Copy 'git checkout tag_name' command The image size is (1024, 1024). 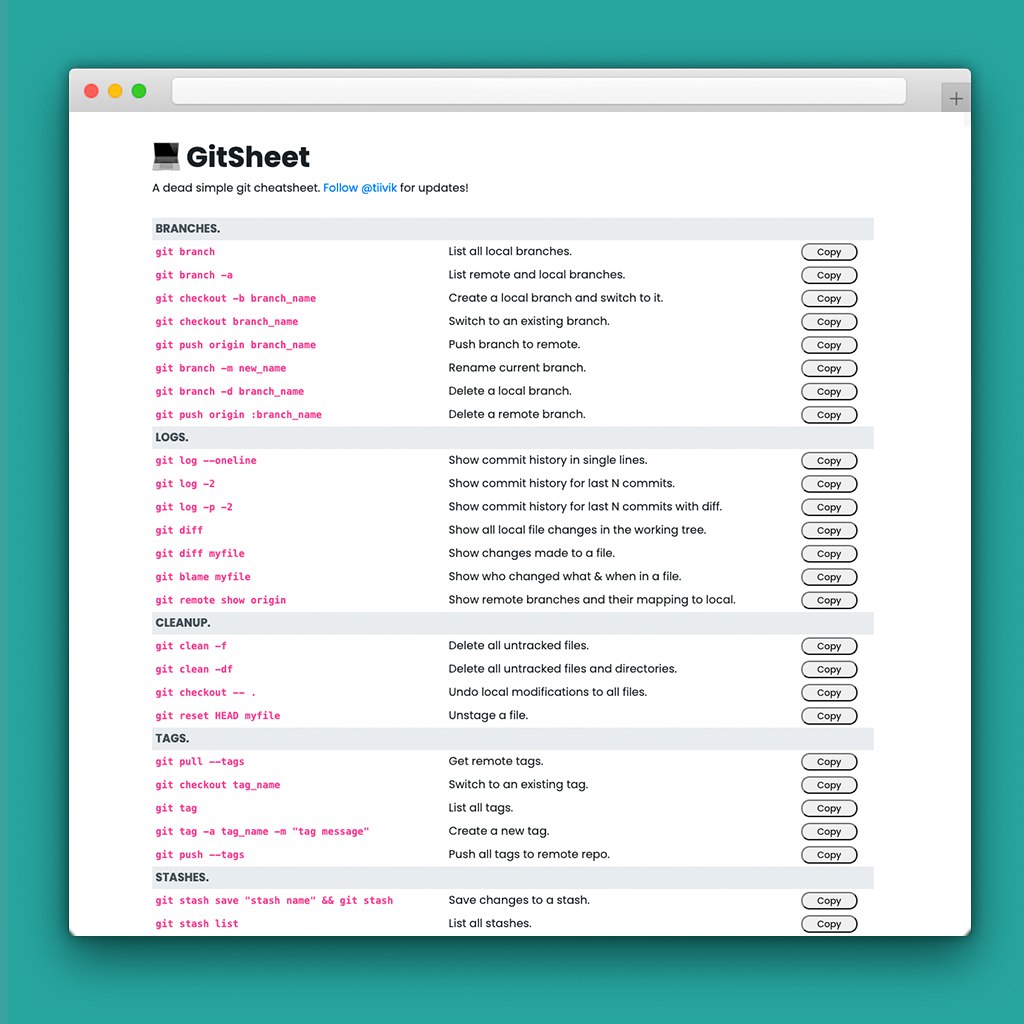coord(829,786)
